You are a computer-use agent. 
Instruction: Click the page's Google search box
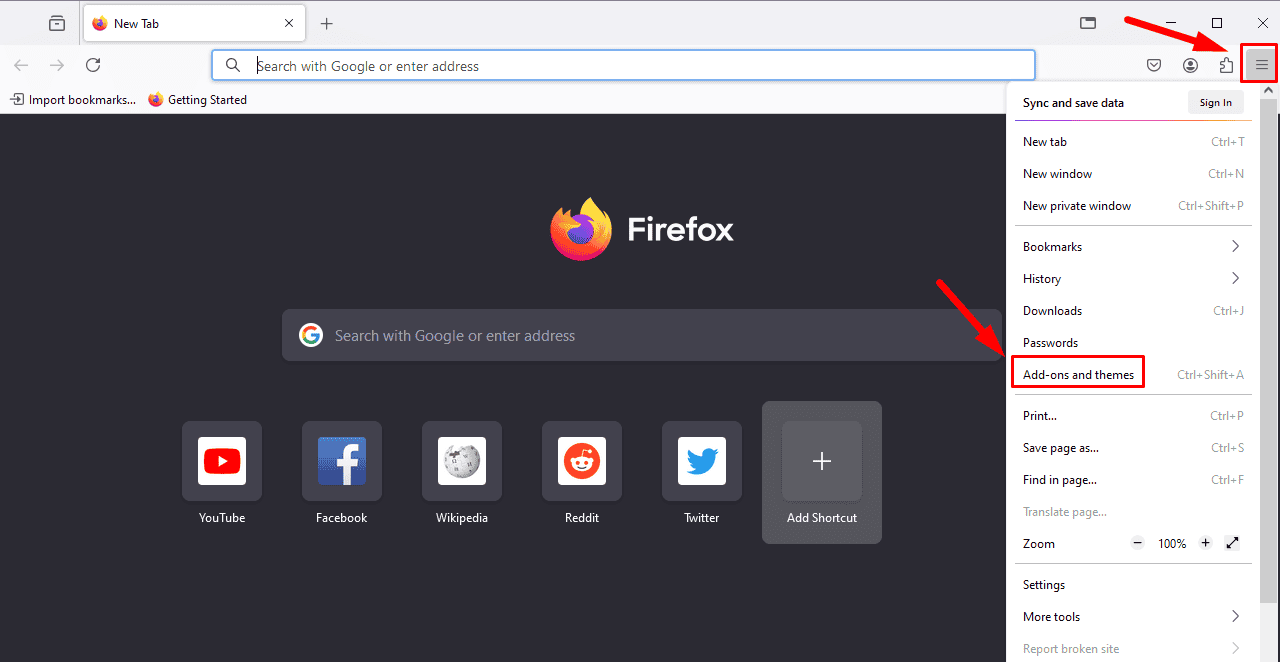click(x=640, y=336)
